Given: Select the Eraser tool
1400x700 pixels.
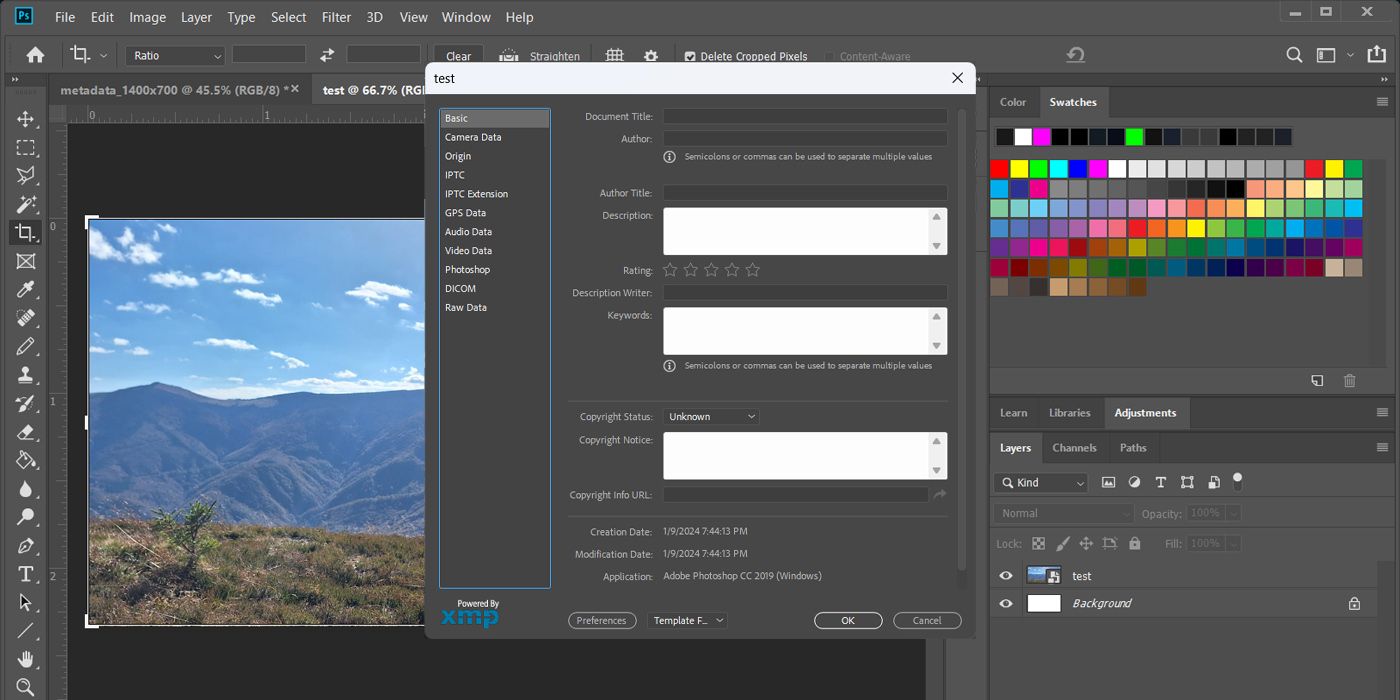Looking at the screenshot, I should [x=26, y=432].
